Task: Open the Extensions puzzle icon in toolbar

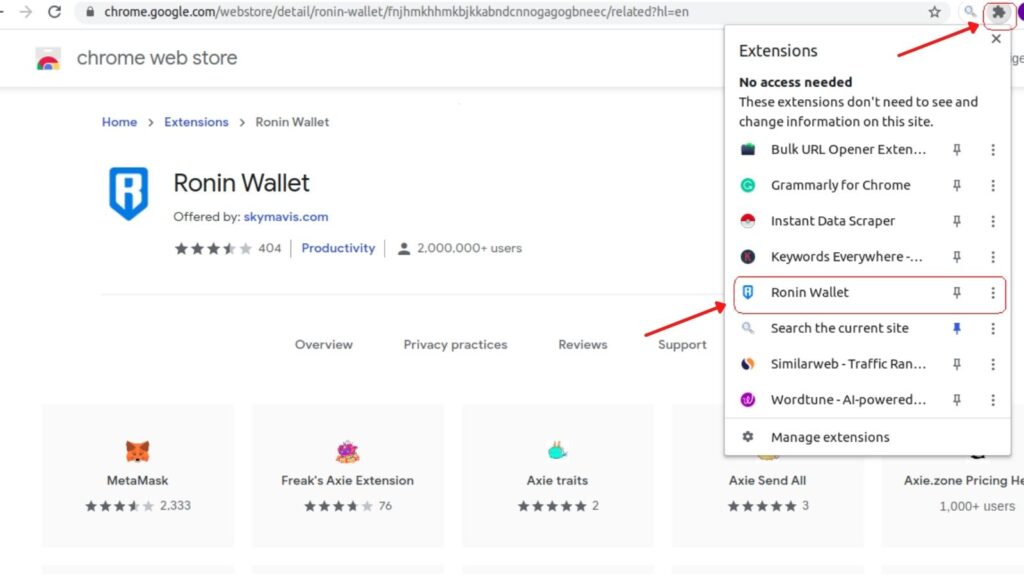Action: pos(999,12)
